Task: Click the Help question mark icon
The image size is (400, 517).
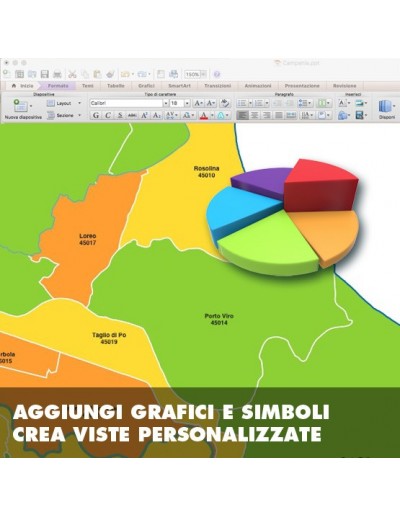Action: click(x=217, y=74)
